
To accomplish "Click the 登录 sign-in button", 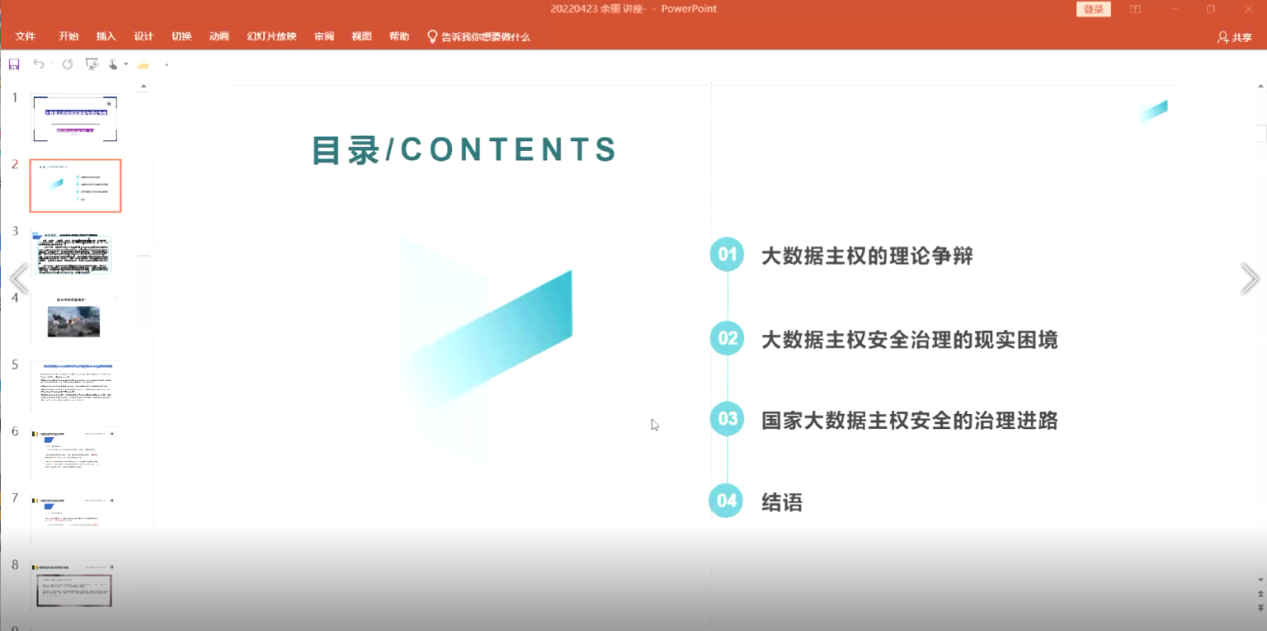I will pyautogui.click(x=1093, y=9).
